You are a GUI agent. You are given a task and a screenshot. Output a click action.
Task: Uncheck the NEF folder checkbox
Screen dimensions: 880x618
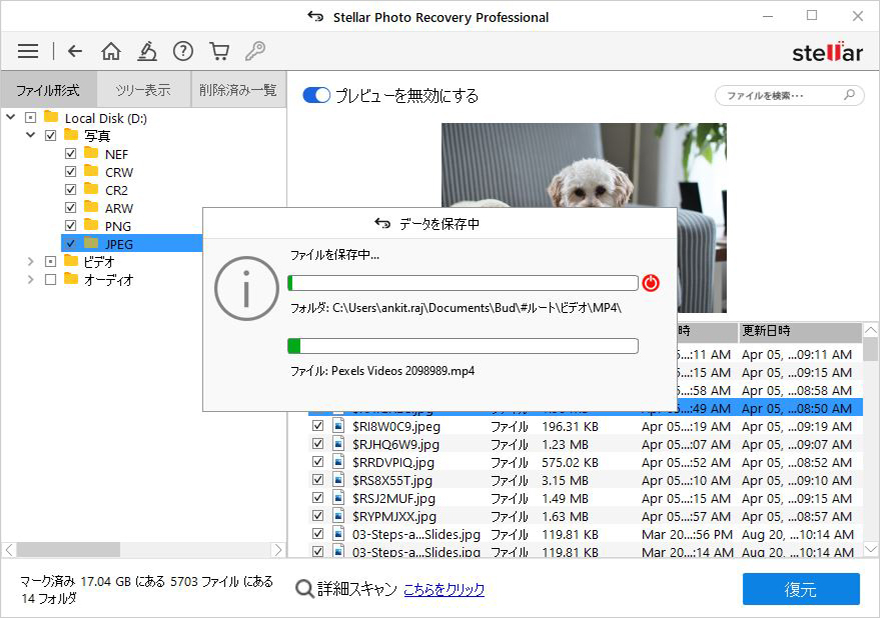70,153
